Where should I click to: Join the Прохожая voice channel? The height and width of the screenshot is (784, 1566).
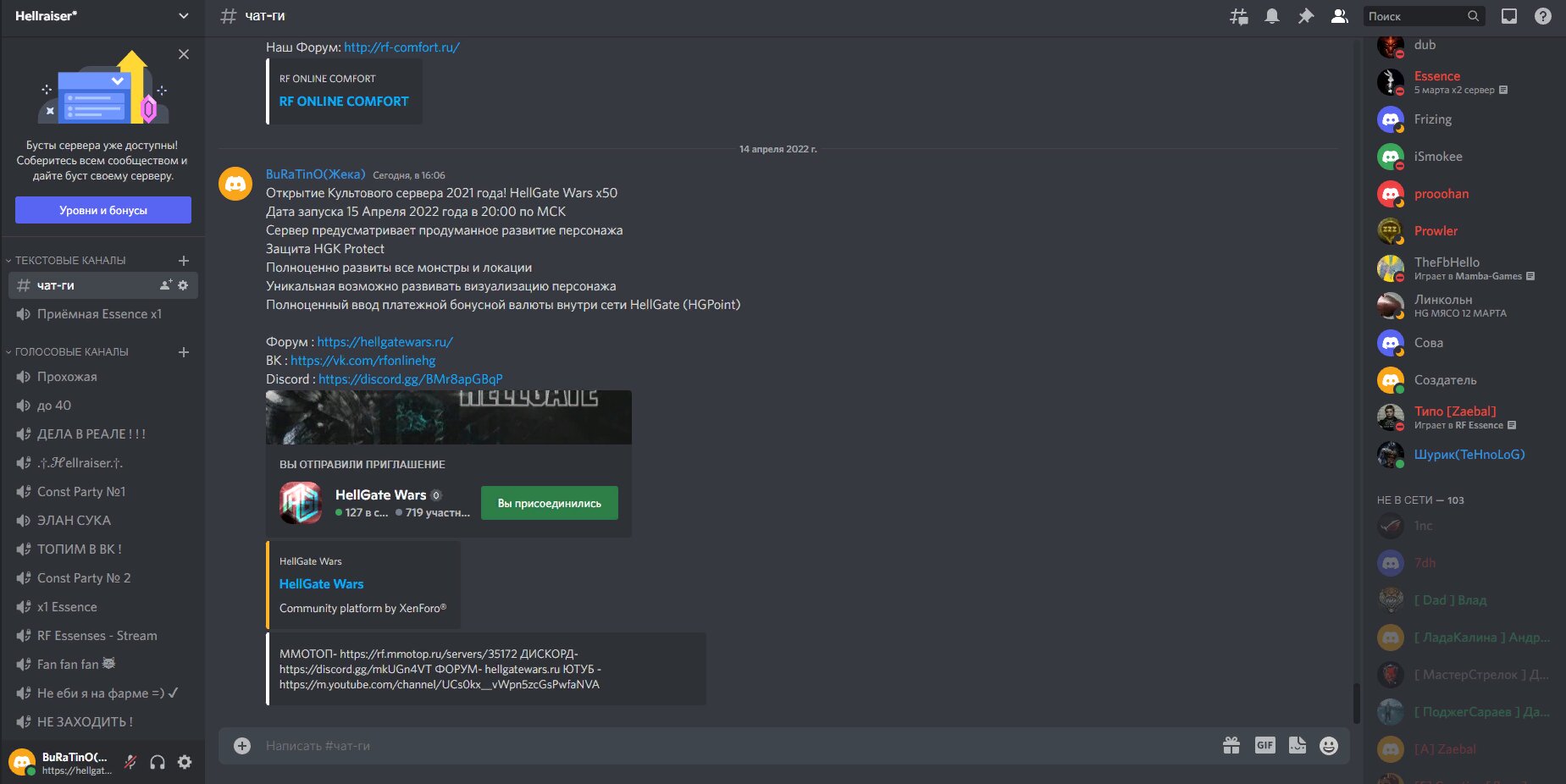pyautogui.click(x=103, y=377)
